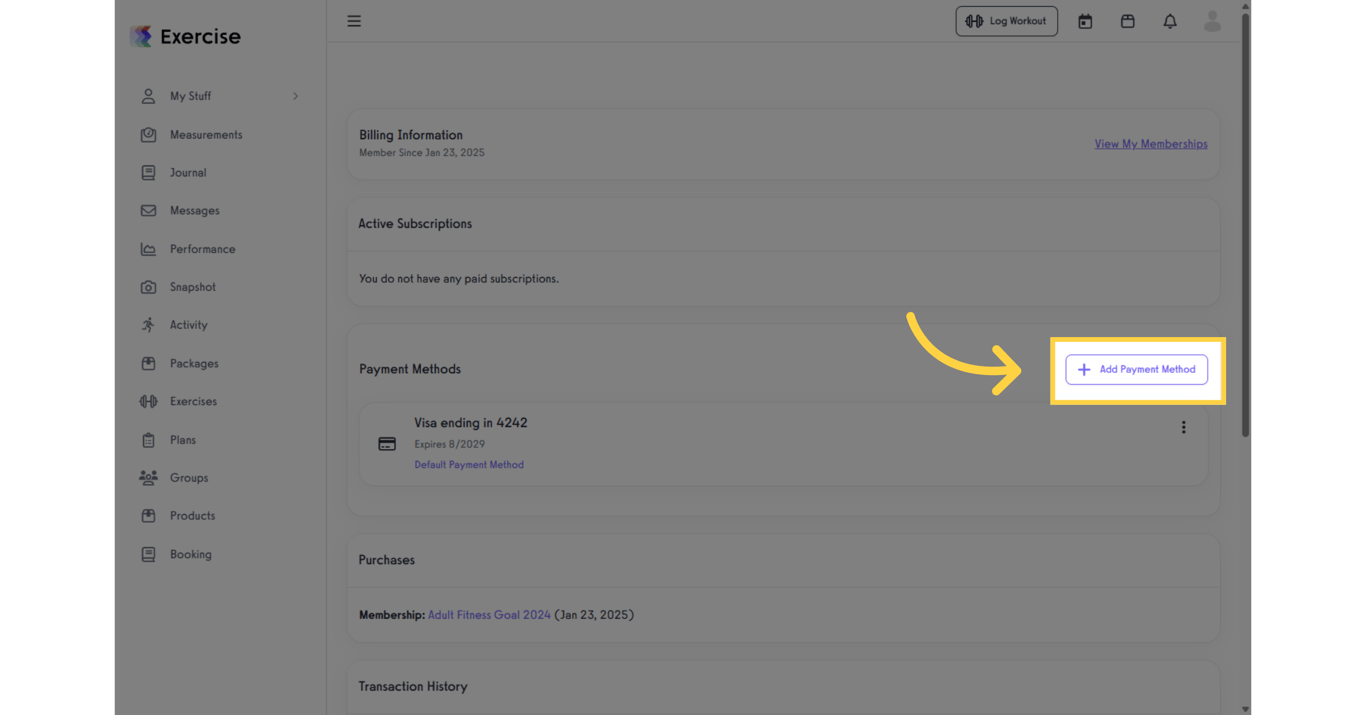The height and width of the screenshot is (715, 1366).
Task: Click the Groups people icon in sidebar
Action: click(x=148, y=477)
